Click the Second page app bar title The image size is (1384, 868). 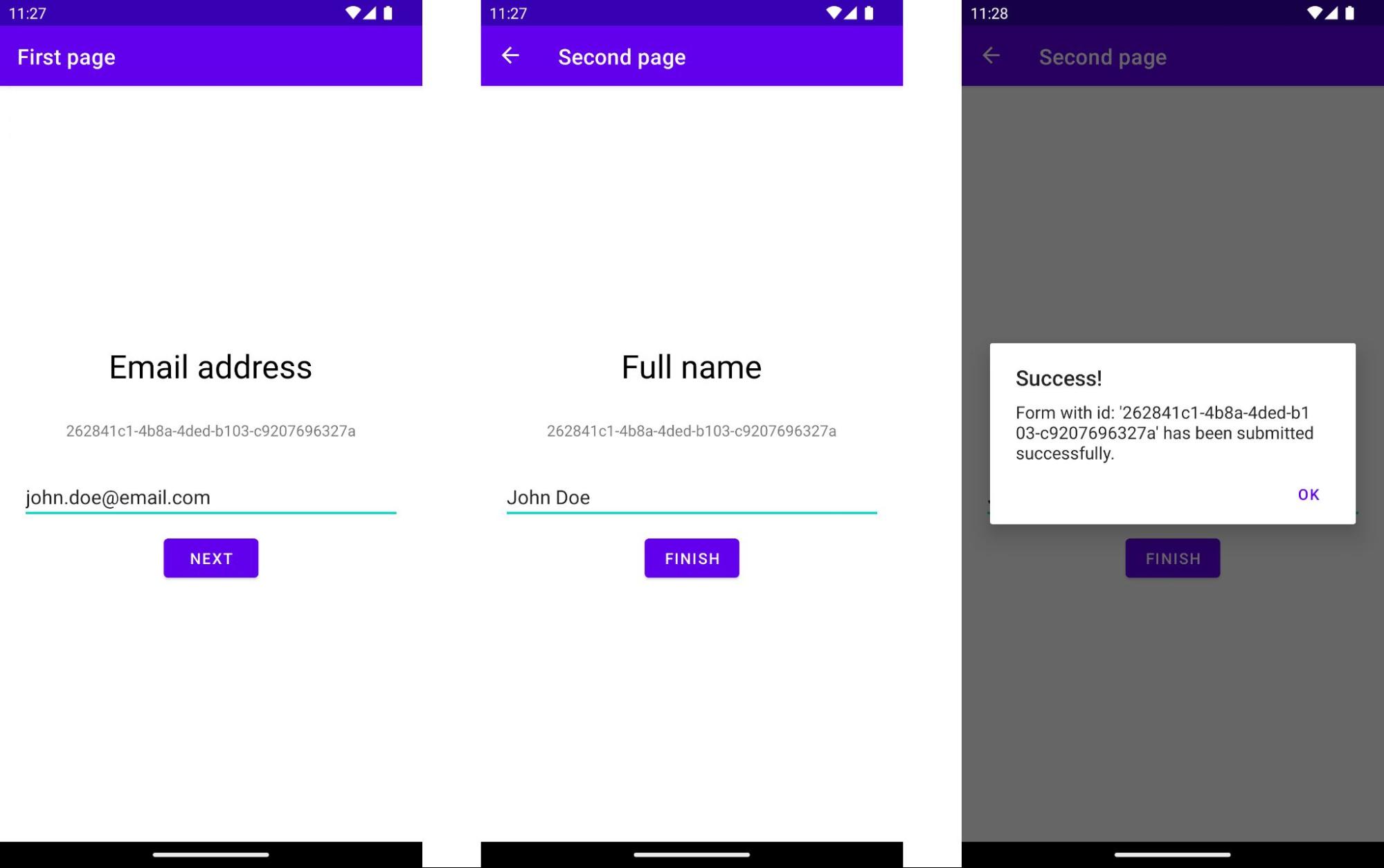621,56
